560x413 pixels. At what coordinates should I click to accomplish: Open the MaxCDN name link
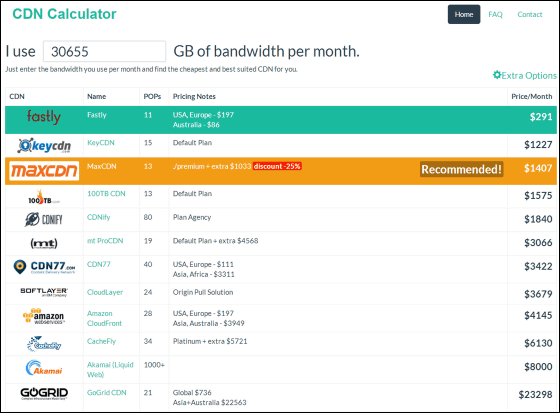101,166
